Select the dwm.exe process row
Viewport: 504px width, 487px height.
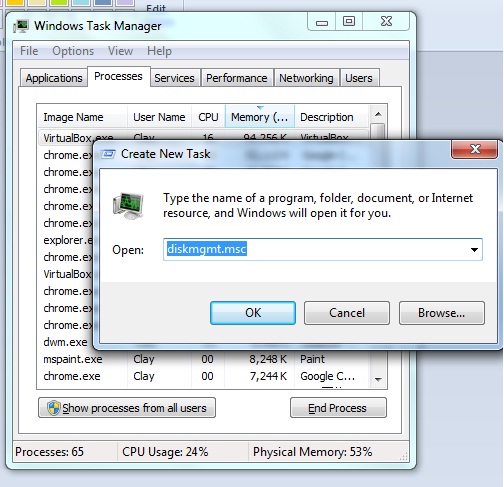(65, 342)
